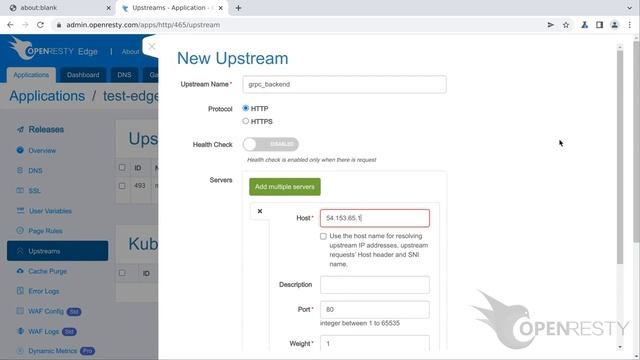Open the Error Logs sidebar link
The image size is (640, 360).
tap(44, 291)
